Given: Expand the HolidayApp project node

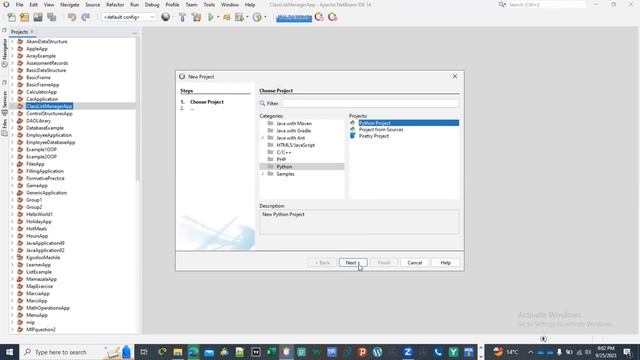Looking at the screenshot, I should coord(12,221).
